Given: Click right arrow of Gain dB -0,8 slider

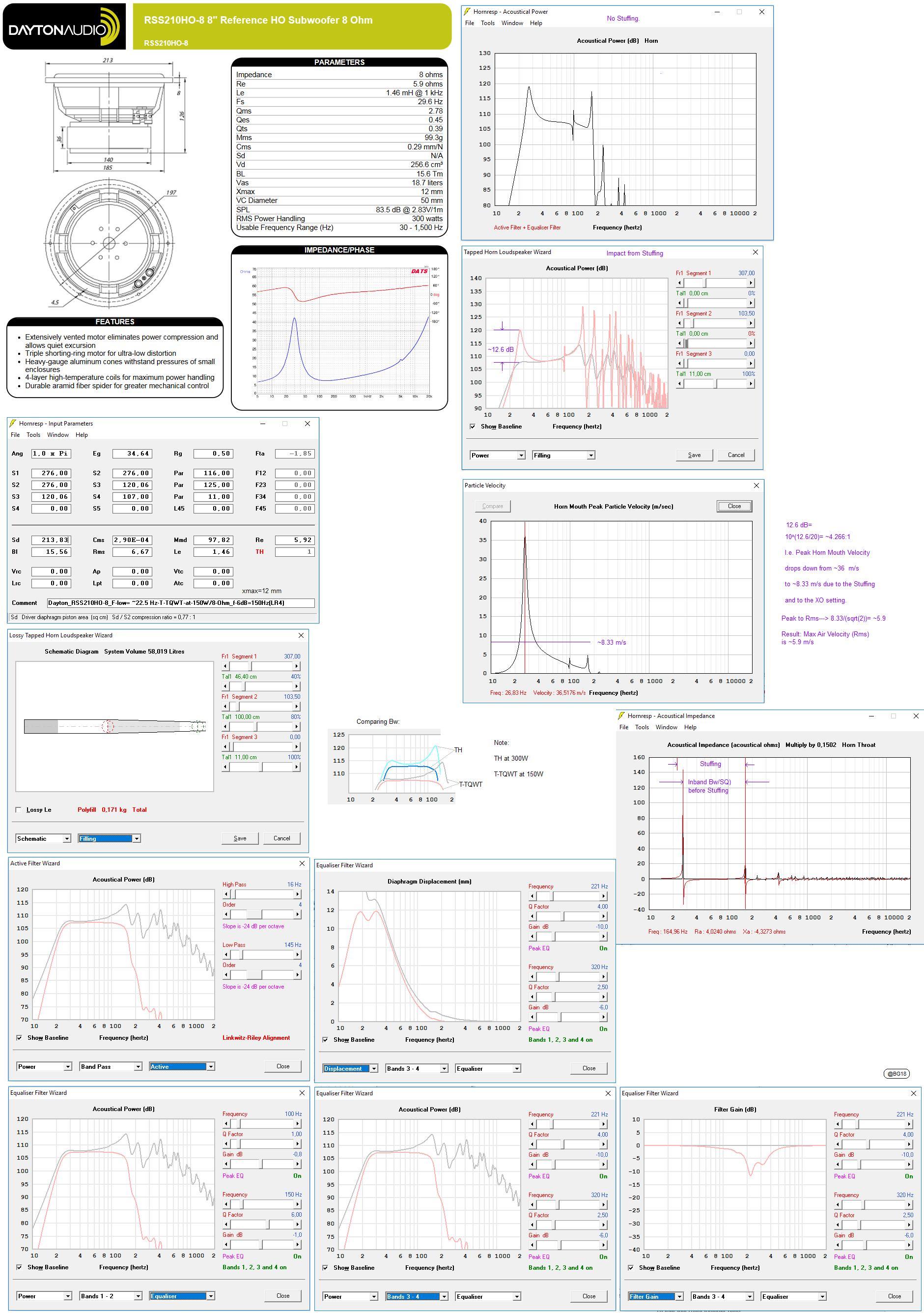Looking at the screenshot, I should (x=297, y=1164).
